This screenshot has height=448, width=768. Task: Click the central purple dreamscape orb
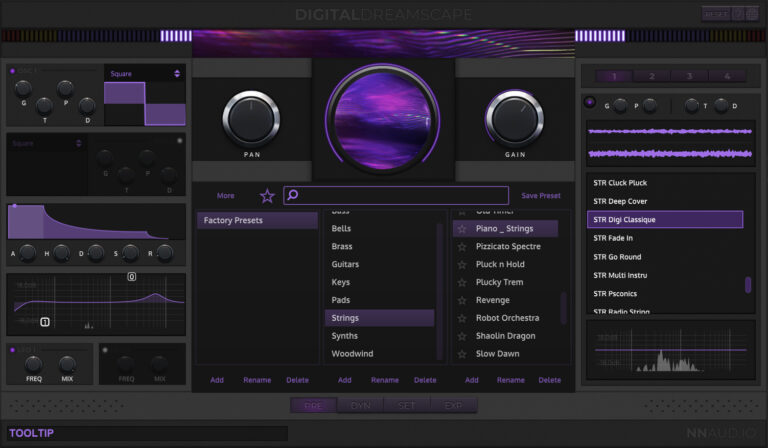tap(383, 119)
